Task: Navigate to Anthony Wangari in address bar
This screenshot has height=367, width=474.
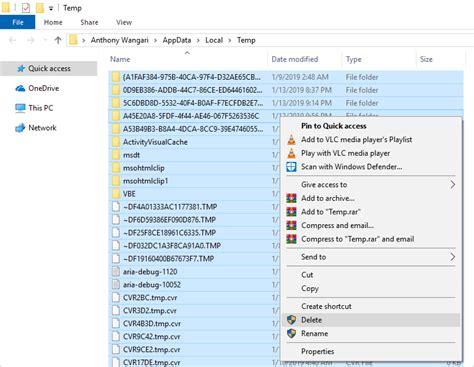Action: (x=120, y=40)
